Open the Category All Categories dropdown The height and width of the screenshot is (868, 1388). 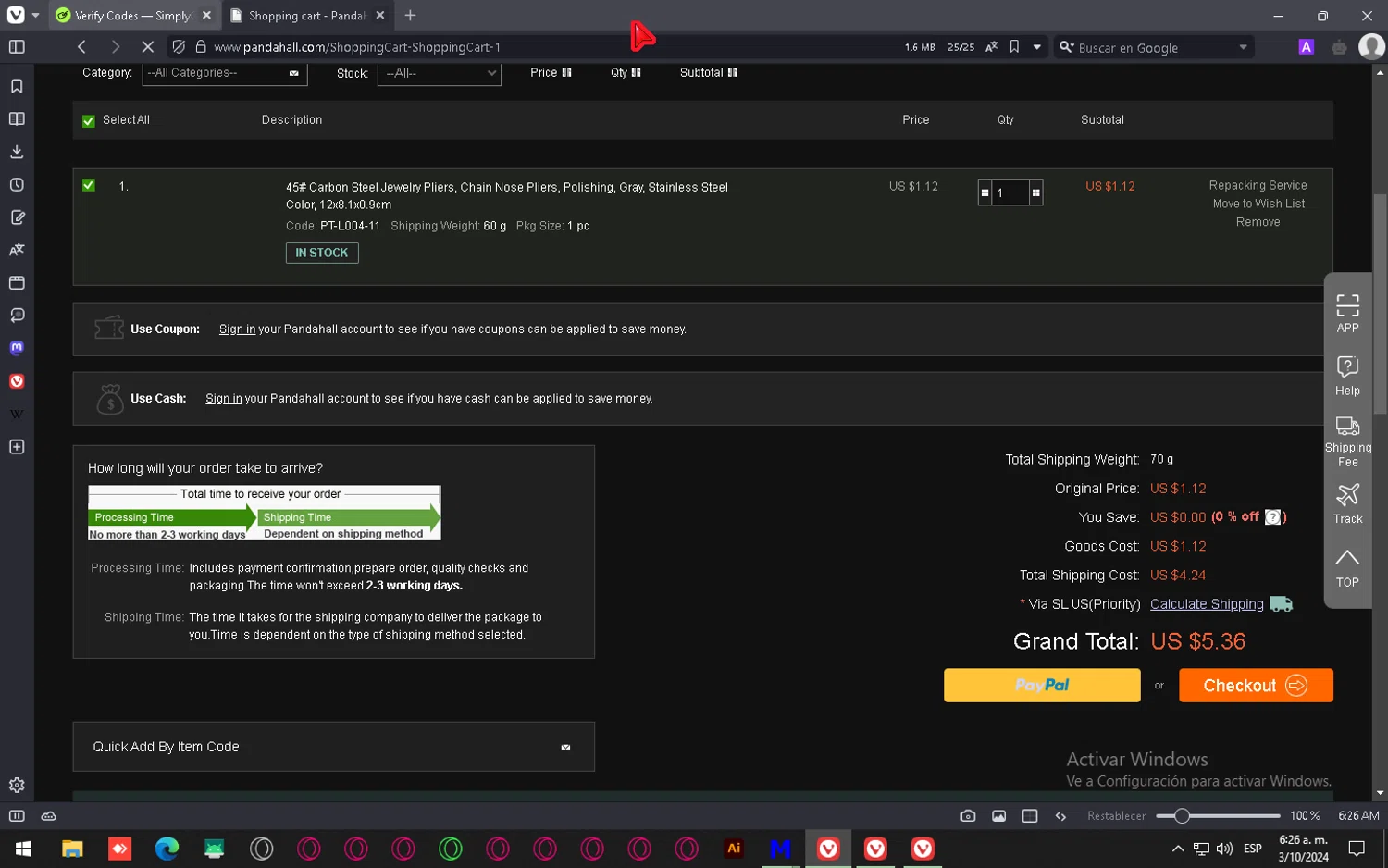point(225,73)
